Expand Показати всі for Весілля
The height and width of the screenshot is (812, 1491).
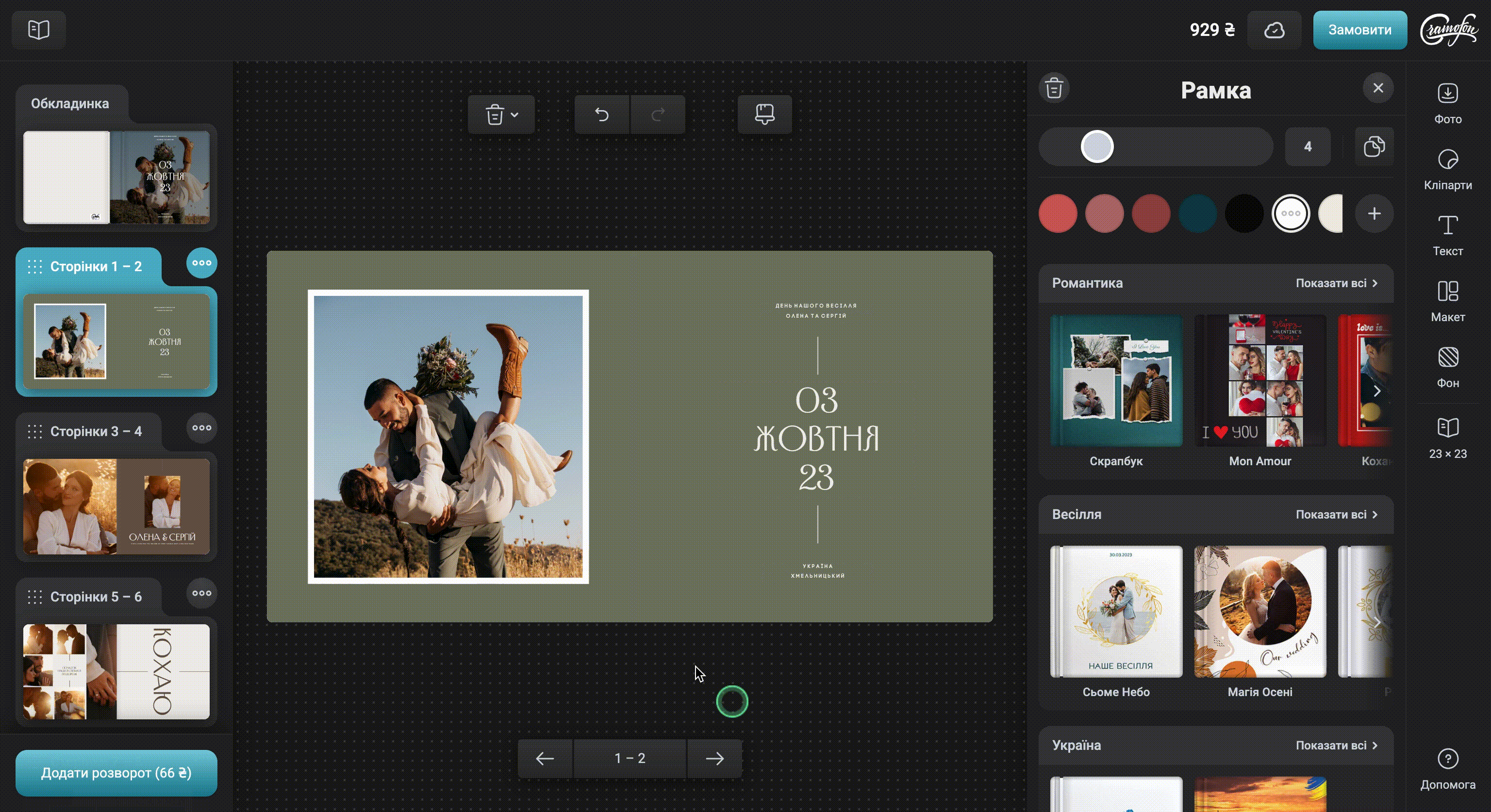(x=1337, y=514)
